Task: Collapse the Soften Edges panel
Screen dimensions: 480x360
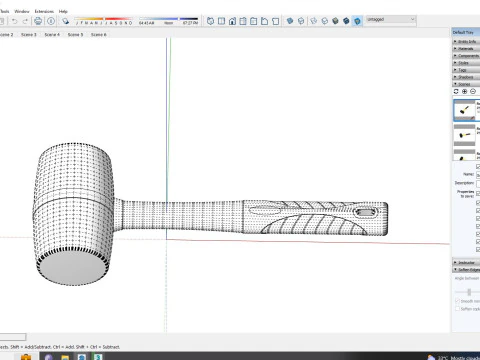Action: [x=466, y=270]
